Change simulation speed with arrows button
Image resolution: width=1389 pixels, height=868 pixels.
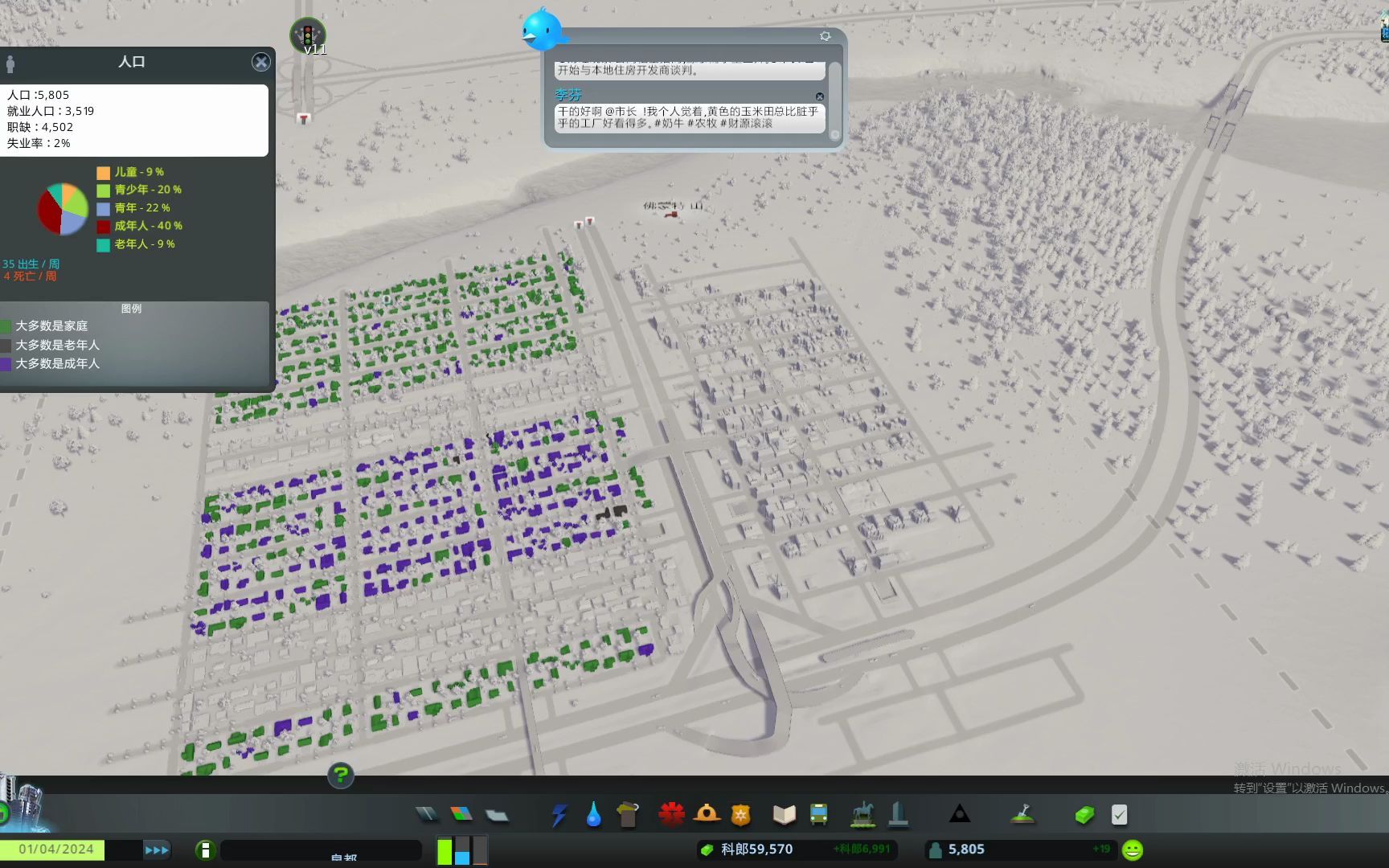[157, 850]
